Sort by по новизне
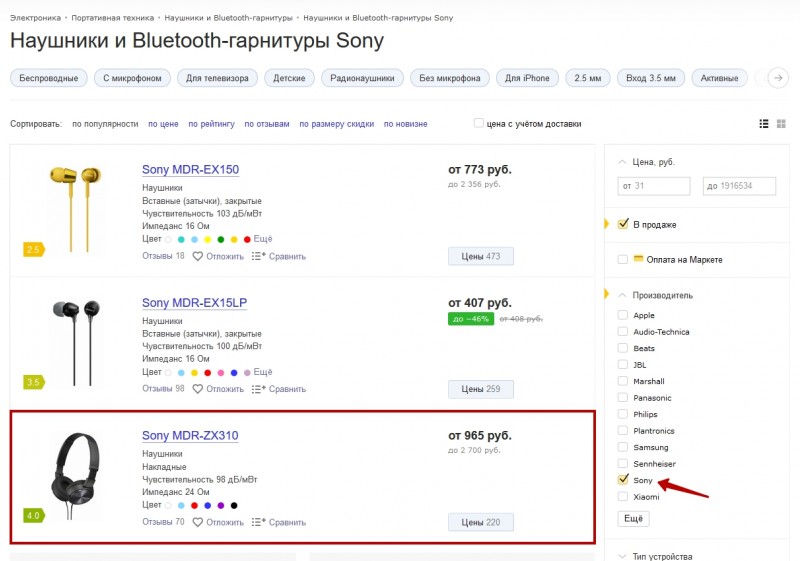This screenshot has width=800, height=561. pyautogui.click(x=406, y=124)
